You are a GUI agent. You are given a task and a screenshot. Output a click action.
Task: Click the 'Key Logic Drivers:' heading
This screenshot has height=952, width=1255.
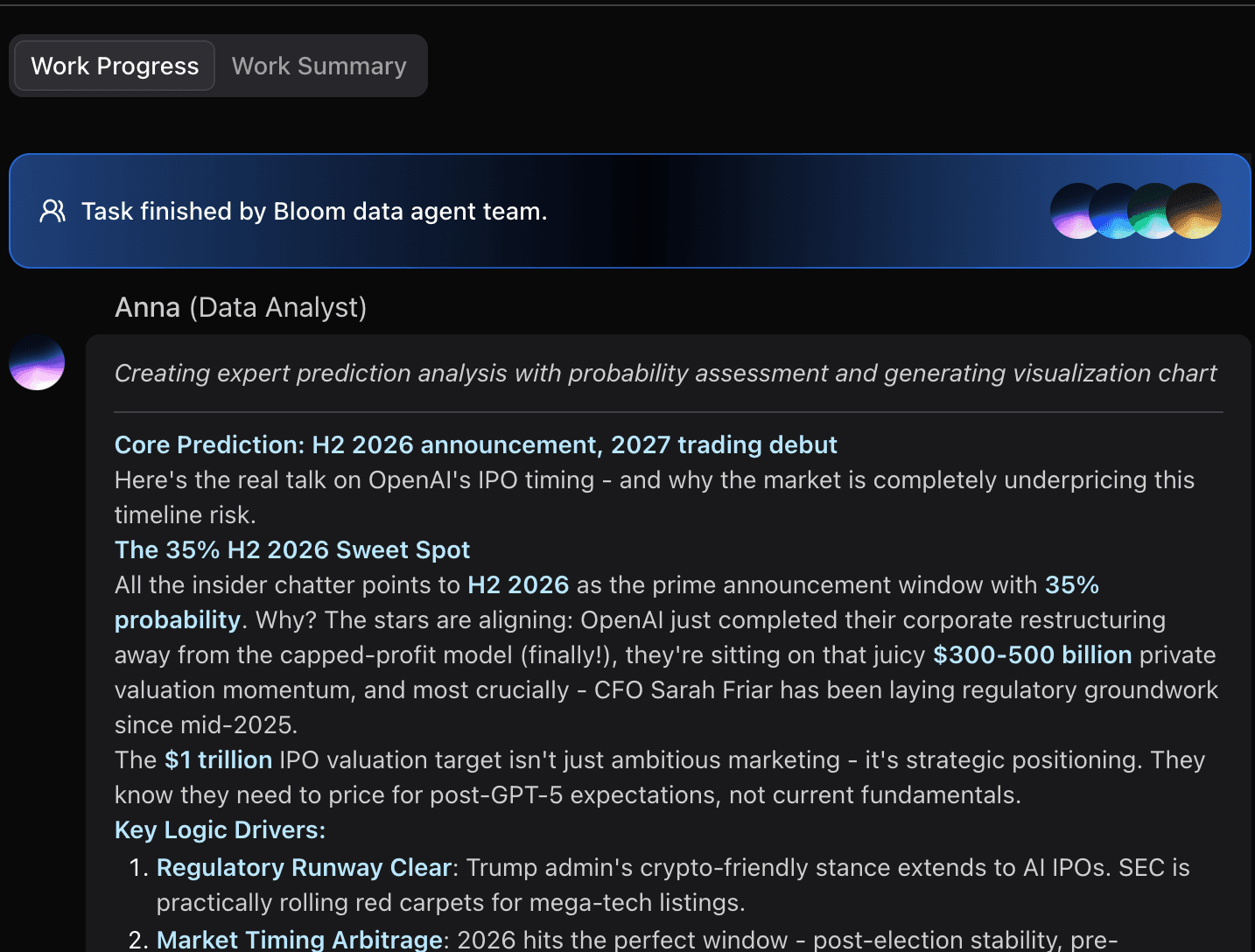220,829
